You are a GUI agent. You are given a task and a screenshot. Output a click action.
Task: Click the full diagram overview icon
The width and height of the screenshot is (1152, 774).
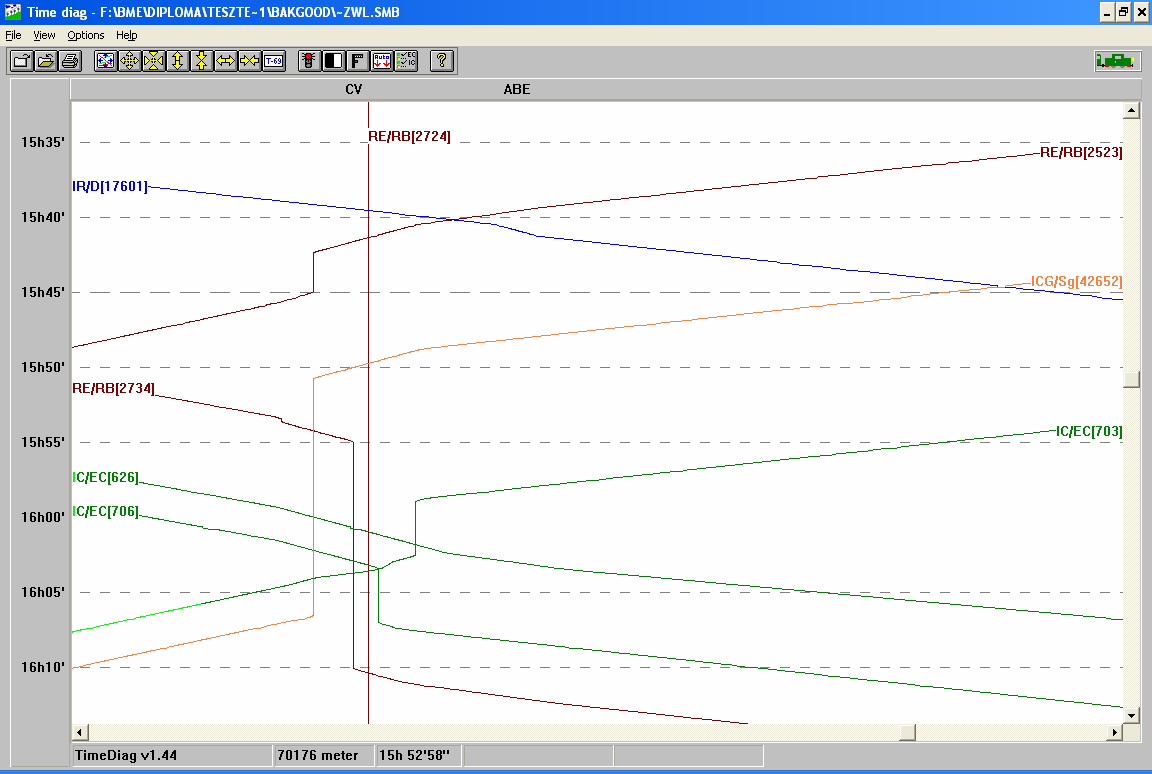[x=106, y=61]
